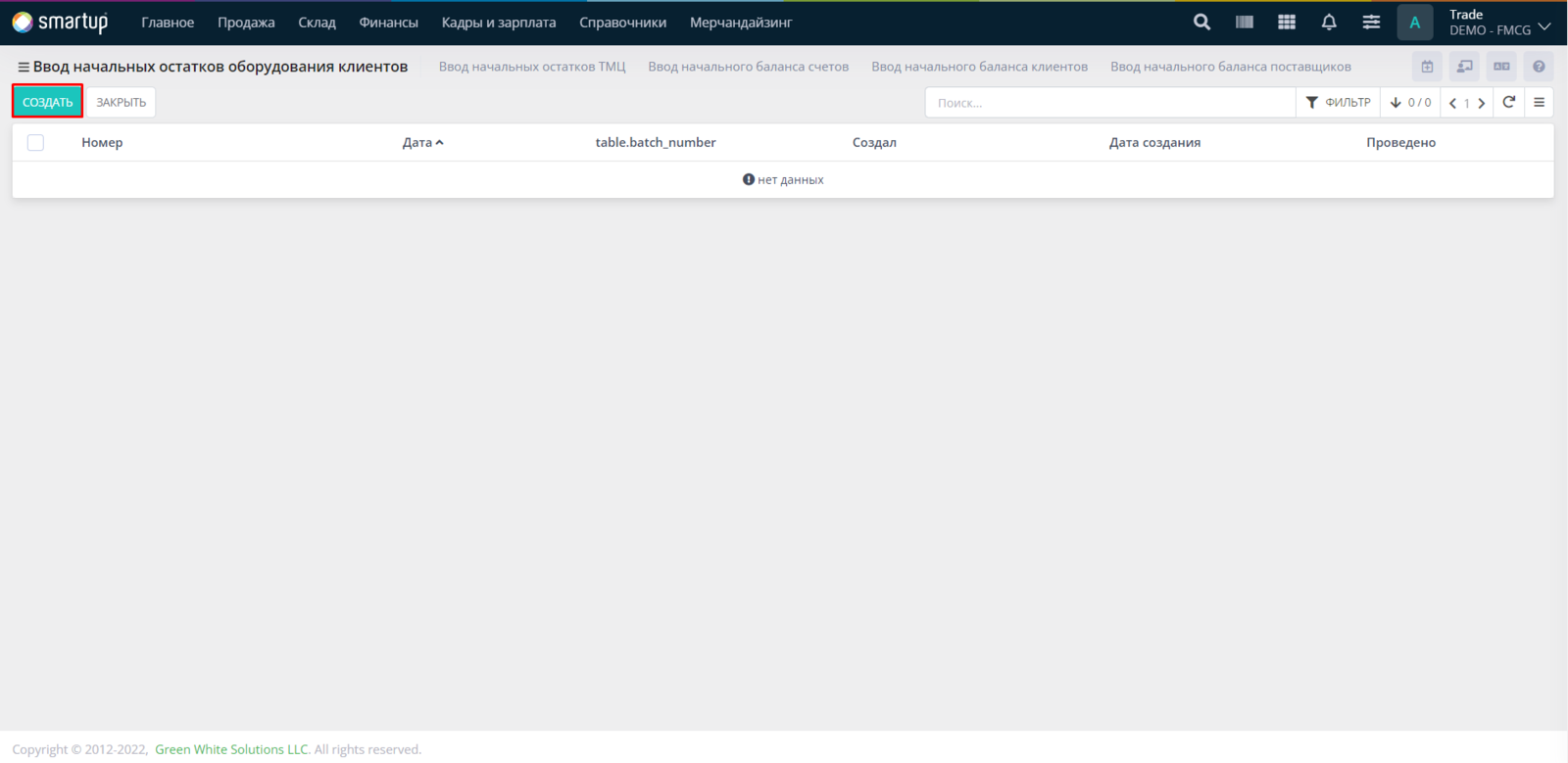The height and width of the screenshot is (763, 1568).
Task: Open the sliders settings icon
Action: click(1371, 22)
